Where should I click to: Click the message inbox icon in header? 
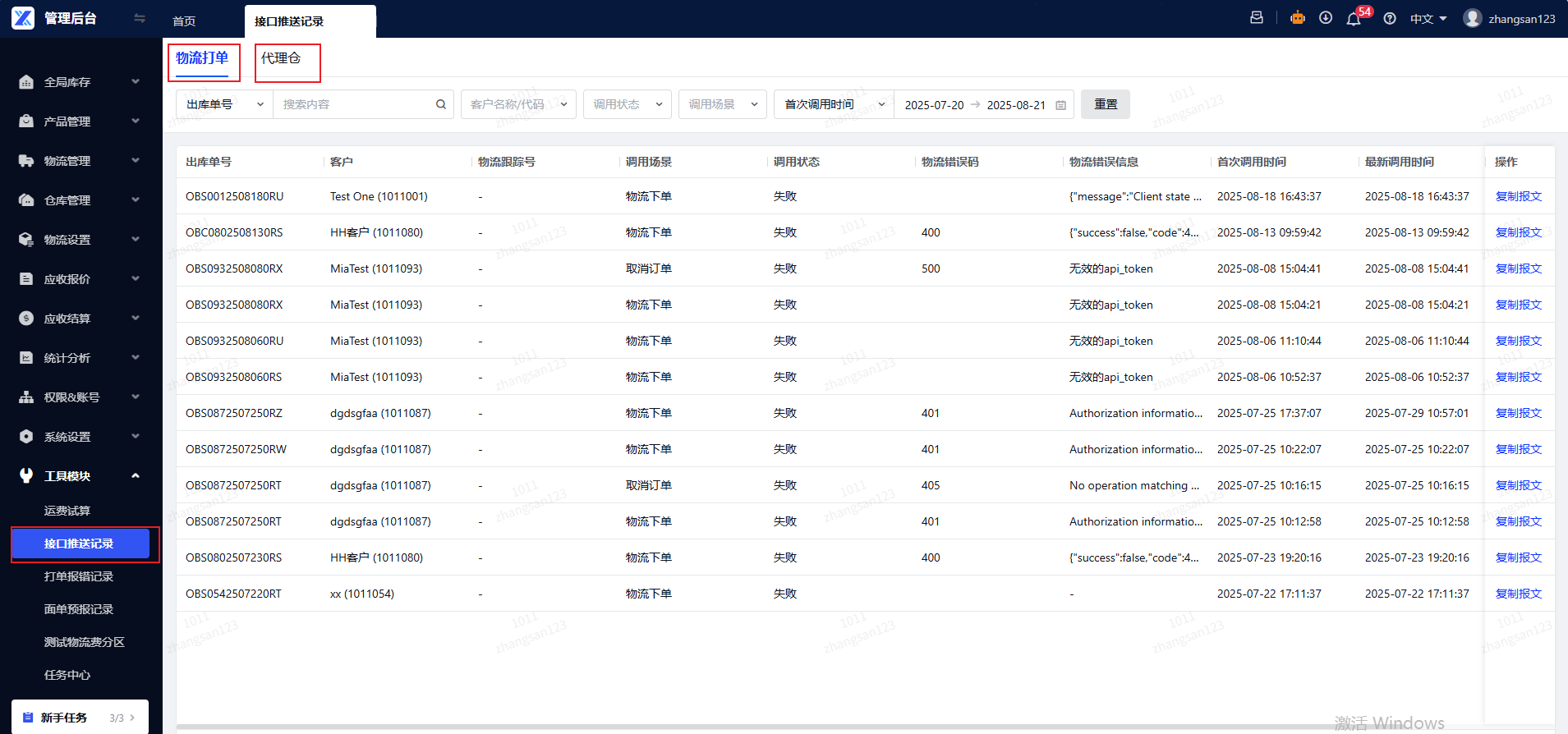(1257, 18)
